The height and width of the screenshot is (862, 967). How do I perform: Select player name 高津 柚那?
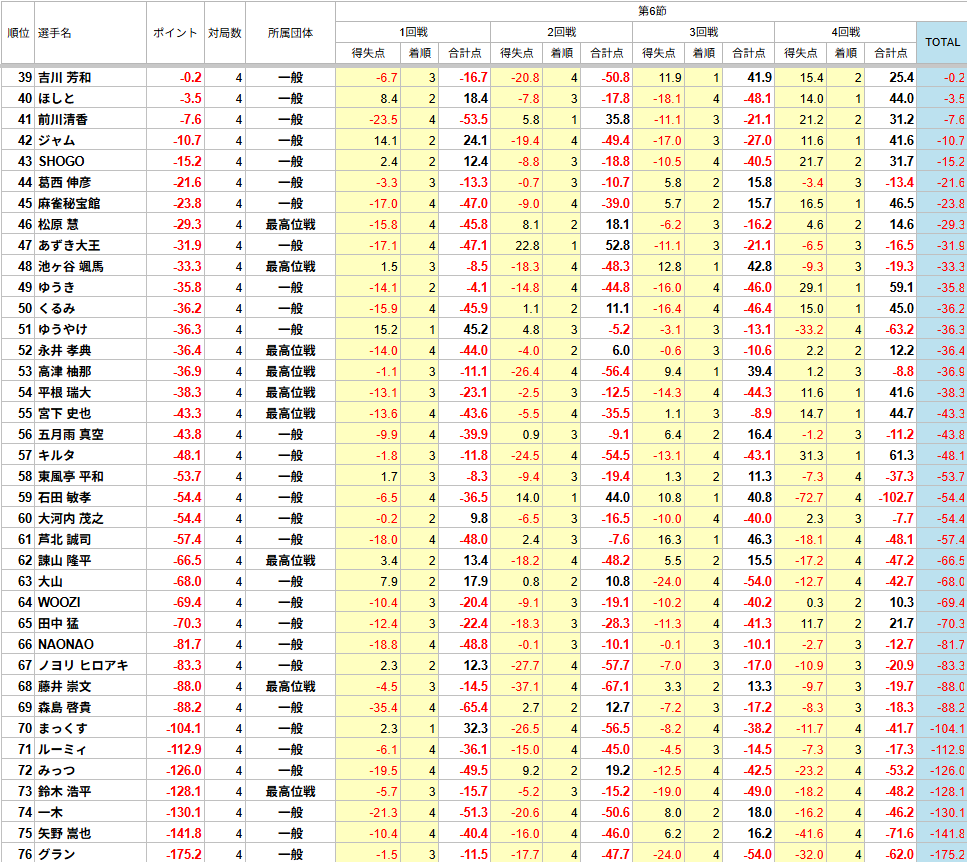click(x=65, y=371)
